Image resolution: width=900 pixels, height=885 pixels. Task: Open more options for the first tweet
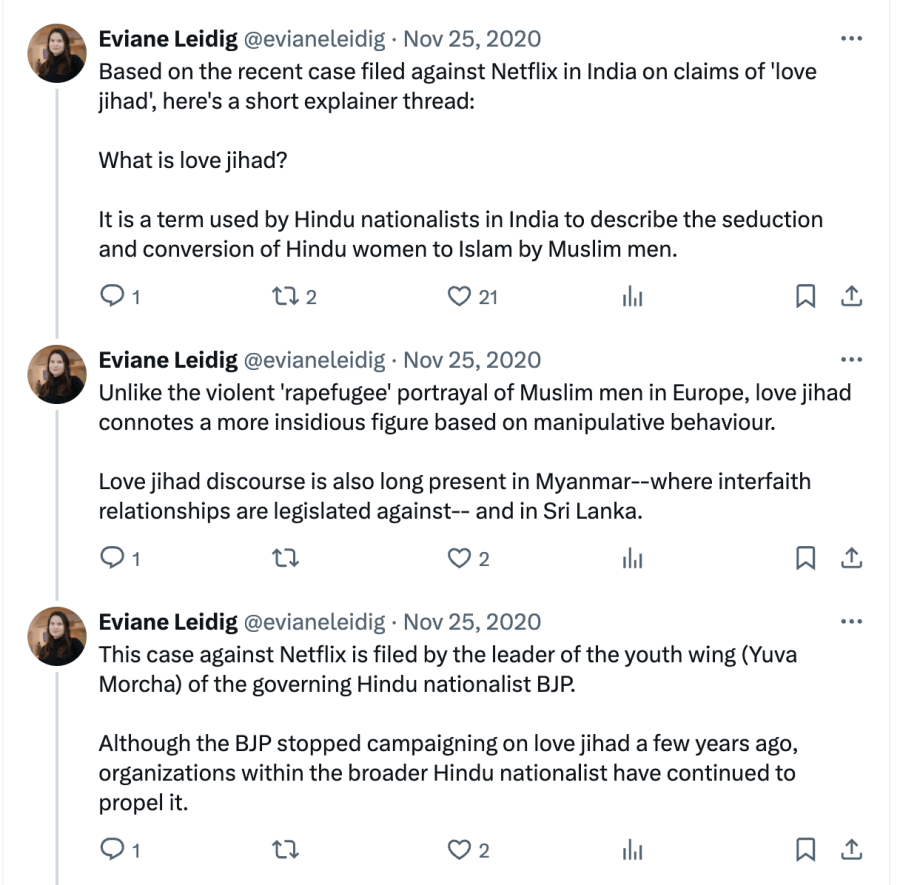[x=851, y=39]
